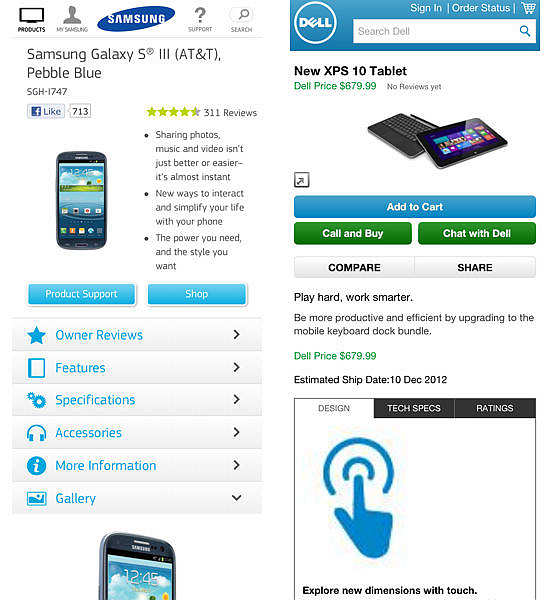Click the Chat with Dell button

477,233
